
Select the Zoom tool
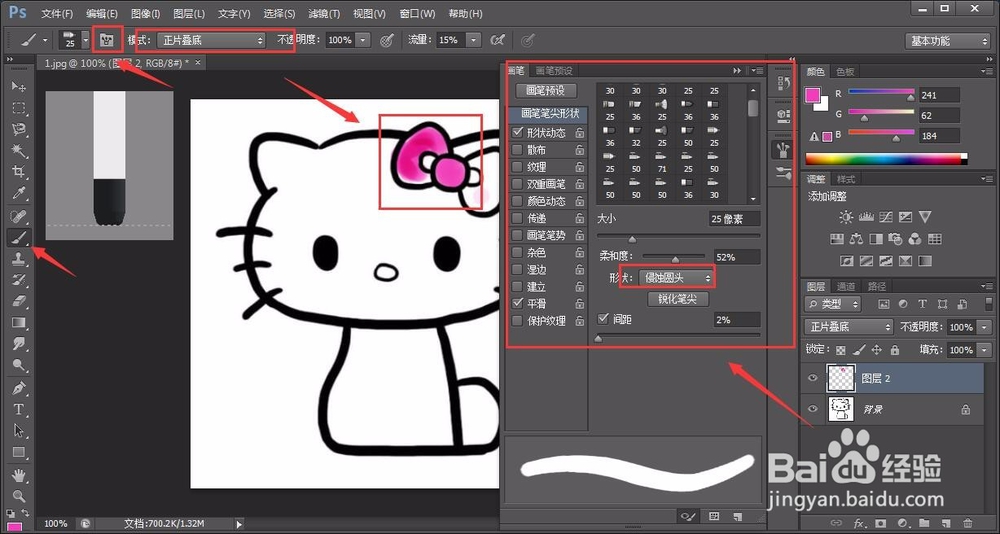(x=18, y=496)
